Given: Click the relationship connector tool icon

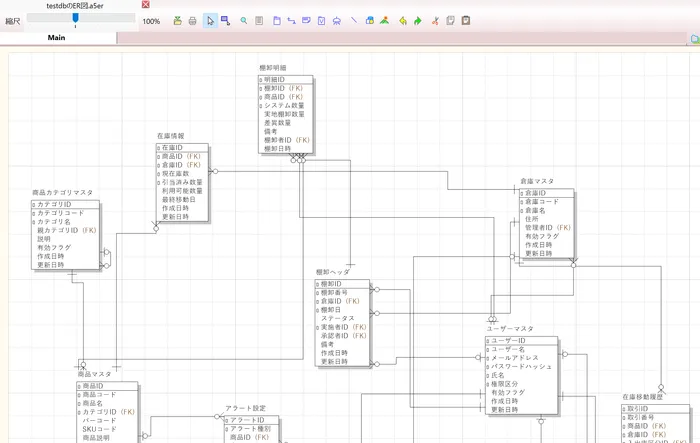Looking at the screenshot, I should coord(290,20).
